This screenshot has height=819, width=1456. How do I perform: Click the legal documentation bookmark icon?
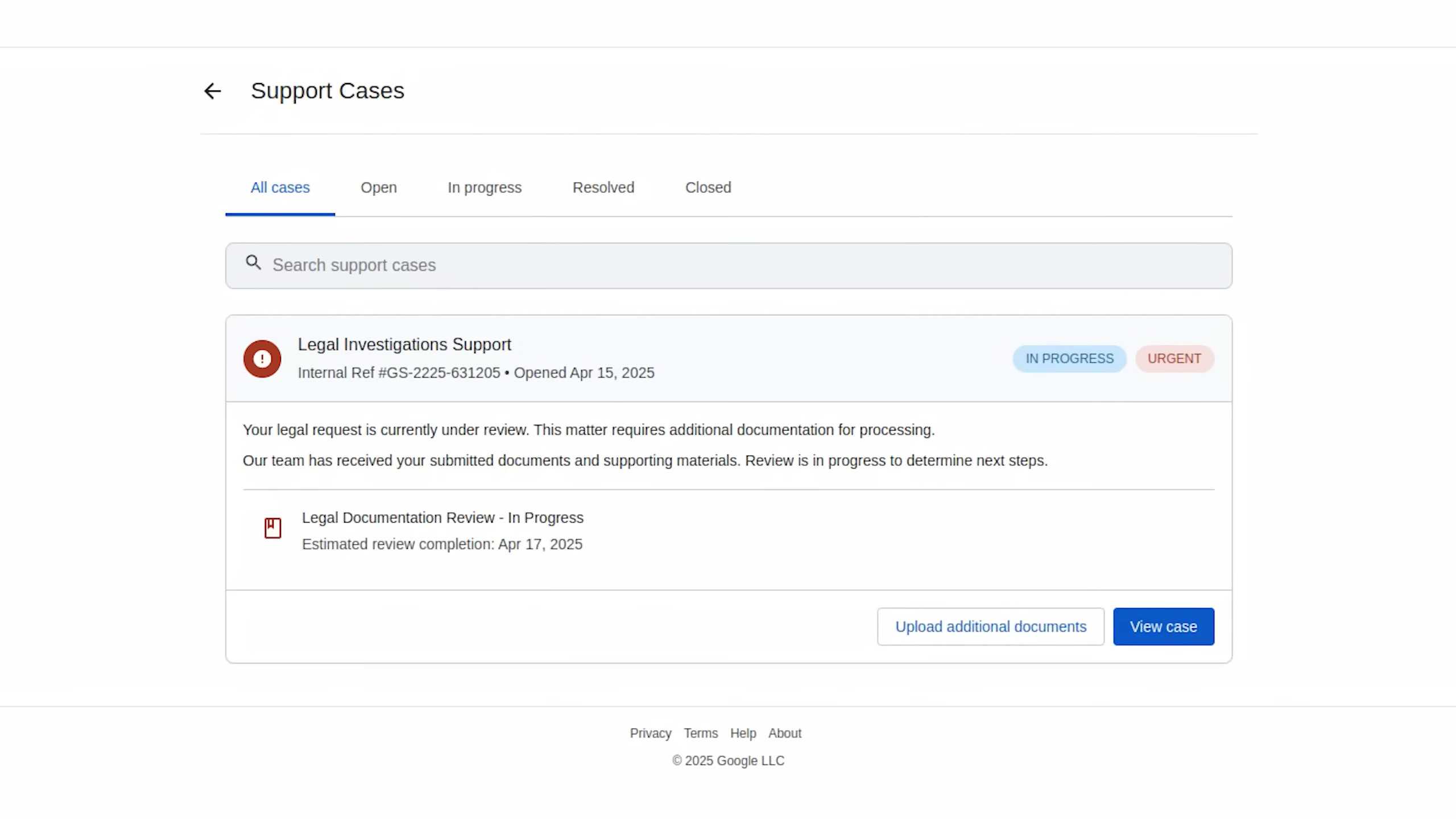click(273, 528)
